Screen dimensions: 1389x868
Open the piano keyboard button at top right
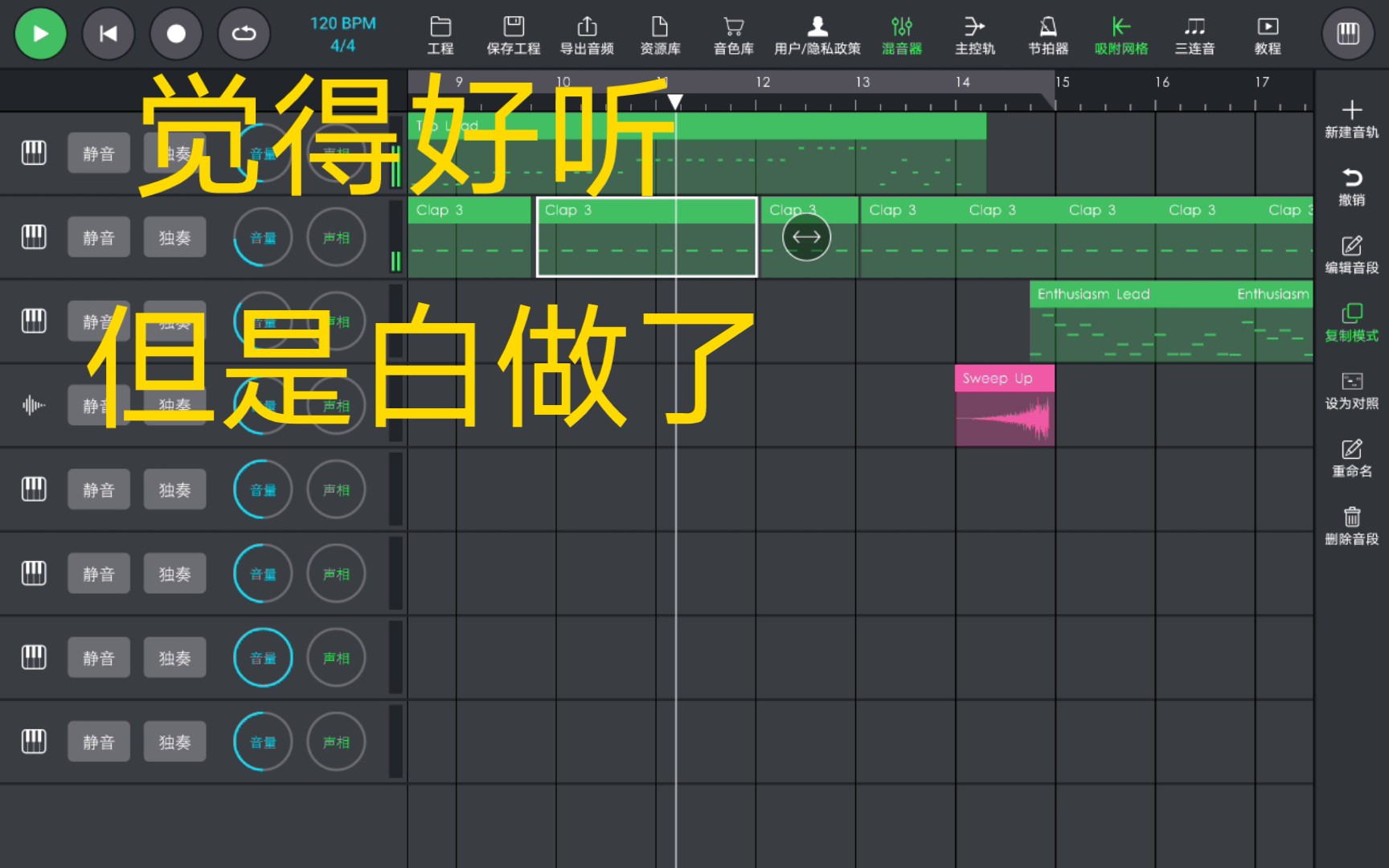(1348, 34)
